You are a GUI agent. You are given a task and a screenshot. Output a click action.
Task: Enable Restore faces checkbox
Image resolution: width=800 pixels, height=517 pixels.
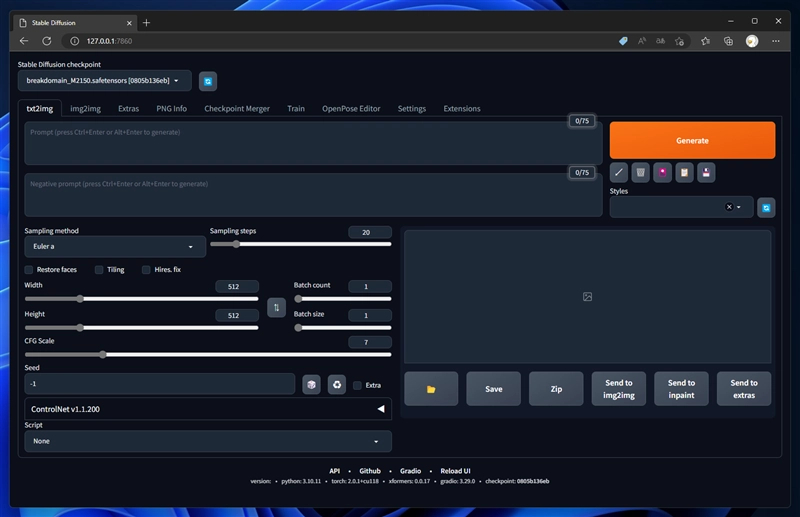[29, 269]
